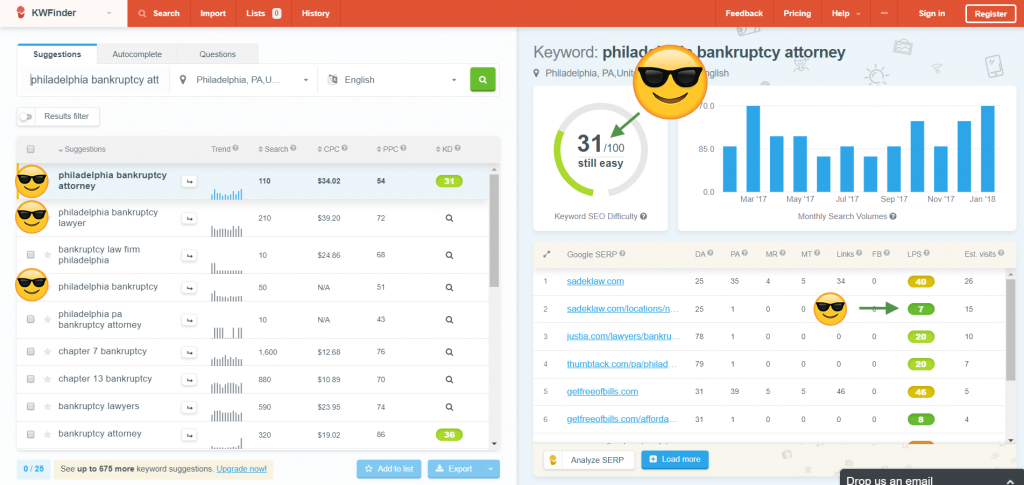Image resolution: width=1024 pixels, height=485 pixels.
Task: Switch to the Autocomplete tab
Action: 137,54
